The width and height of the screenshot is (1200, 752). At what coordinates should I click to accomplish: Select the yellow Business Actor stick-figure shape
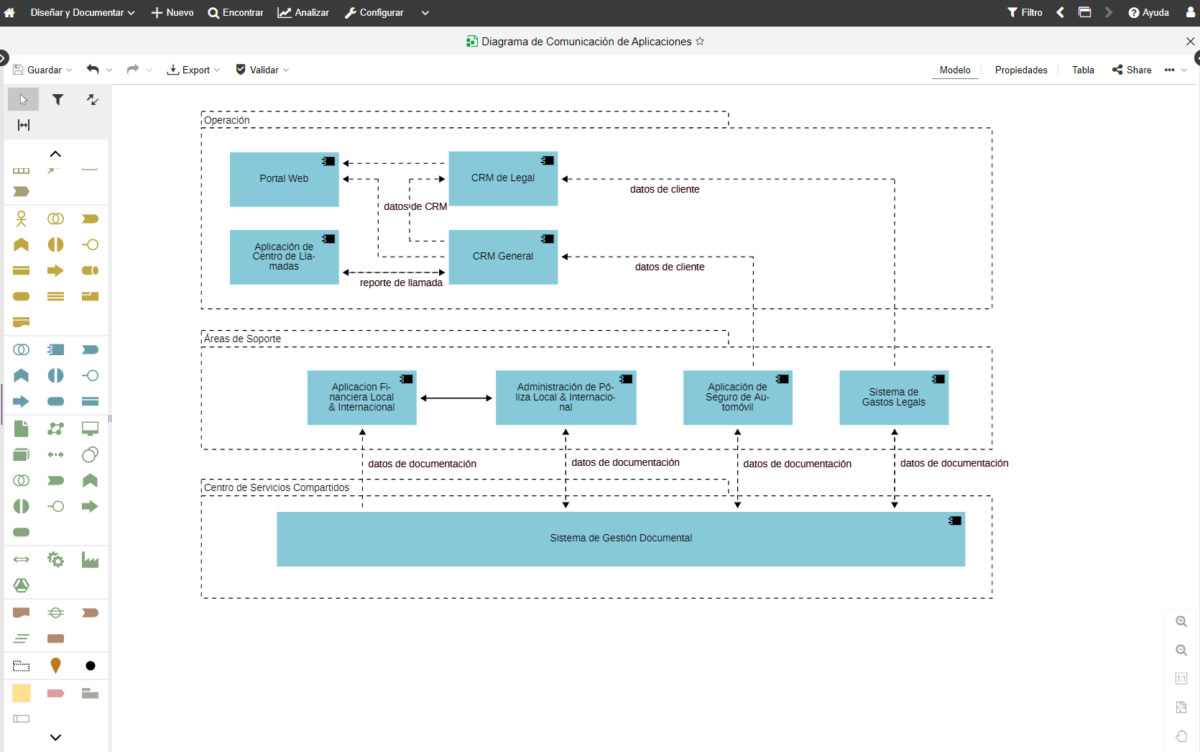(20, 218)
